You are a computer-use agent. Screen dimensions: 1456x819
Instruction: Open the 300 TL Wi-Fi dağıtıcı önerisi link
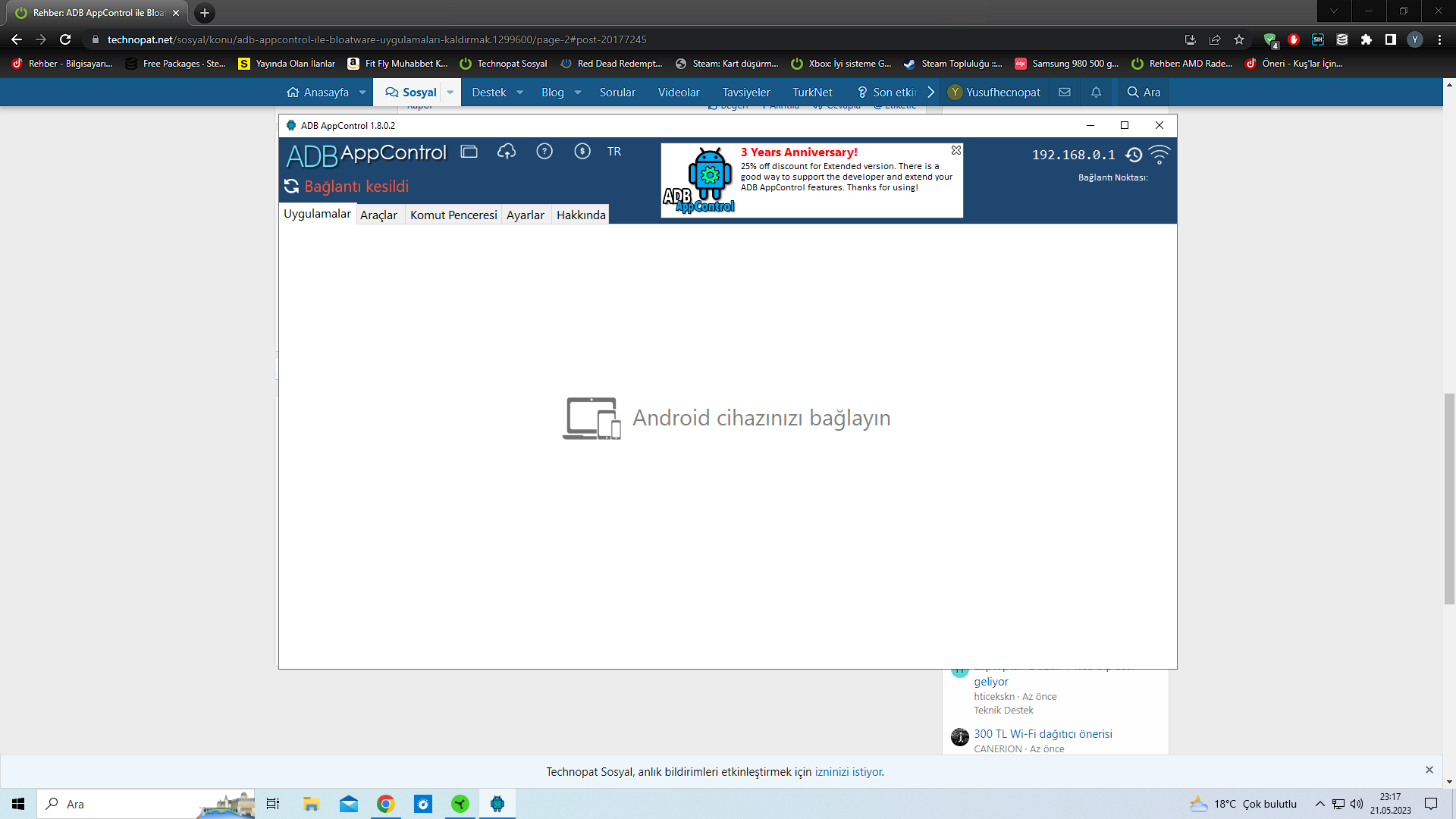click(1043, 734)
